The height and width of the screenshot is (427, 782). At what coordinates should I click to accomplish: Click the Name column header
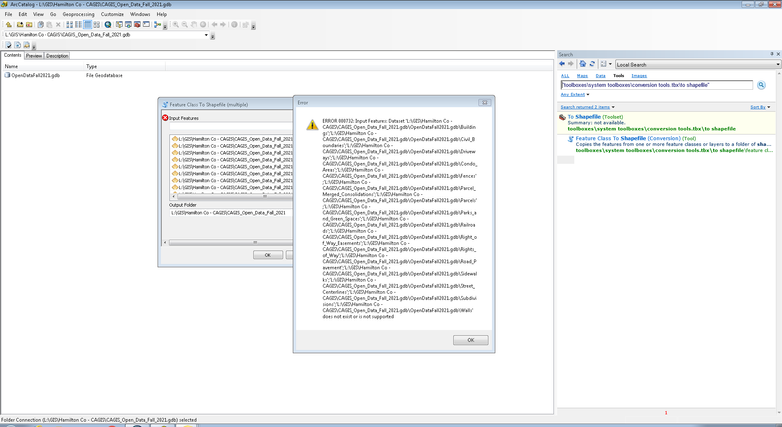(x=43, y=66)
